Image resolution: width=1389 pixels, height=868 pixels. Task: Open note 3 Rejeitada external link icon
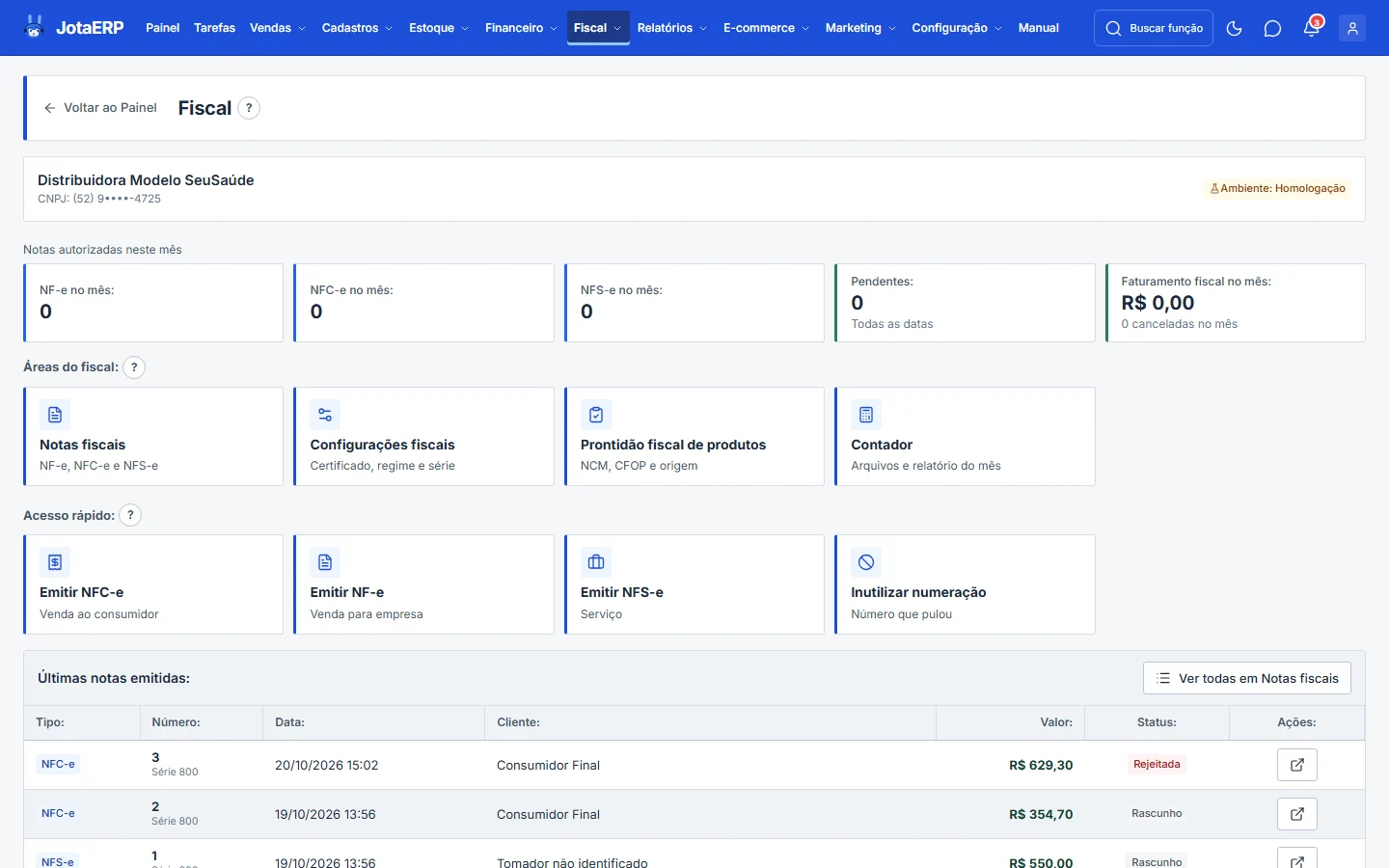[1297, 765]
